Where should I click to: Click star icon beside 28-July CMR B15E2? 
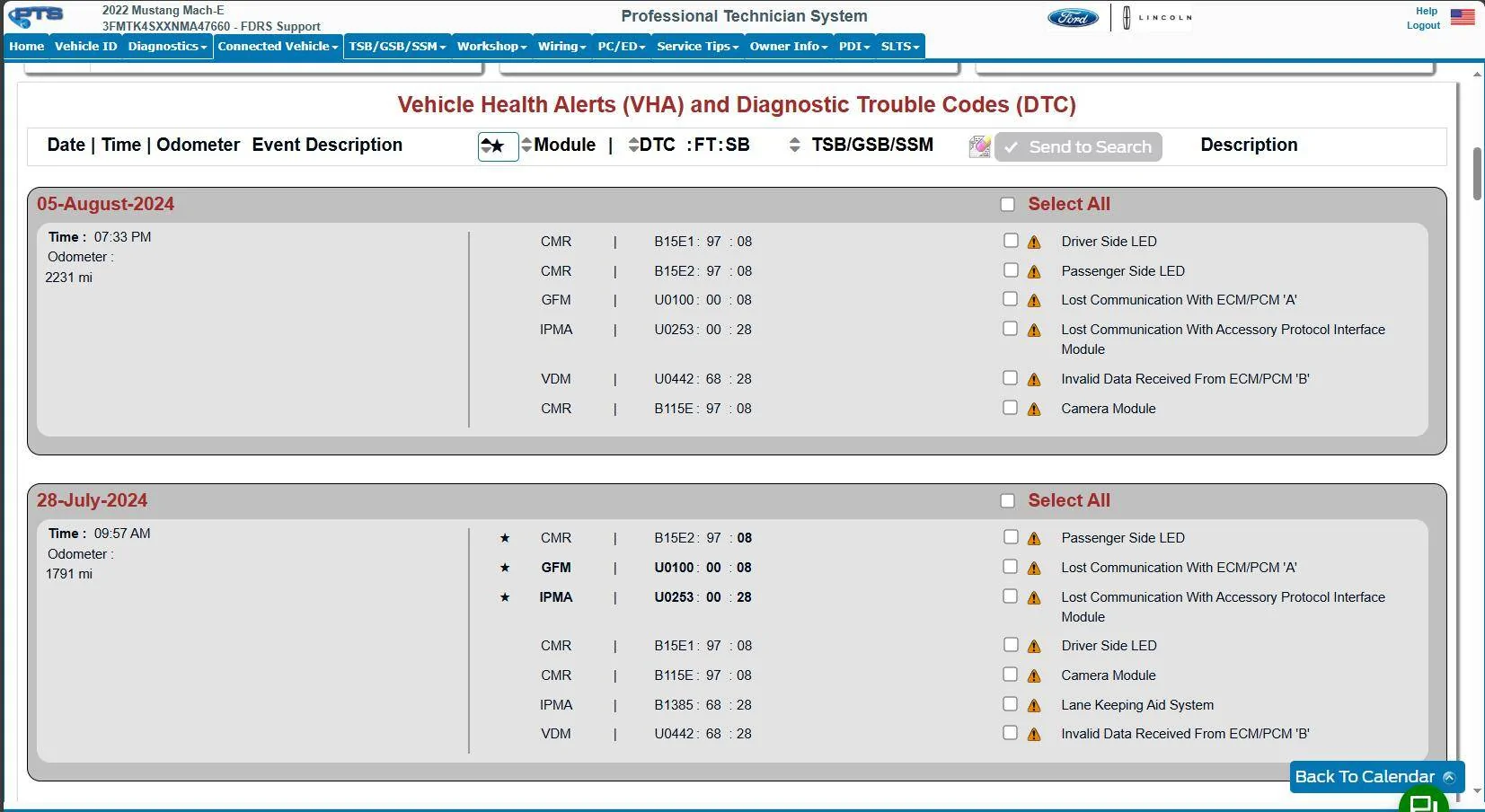click(505, 538)
